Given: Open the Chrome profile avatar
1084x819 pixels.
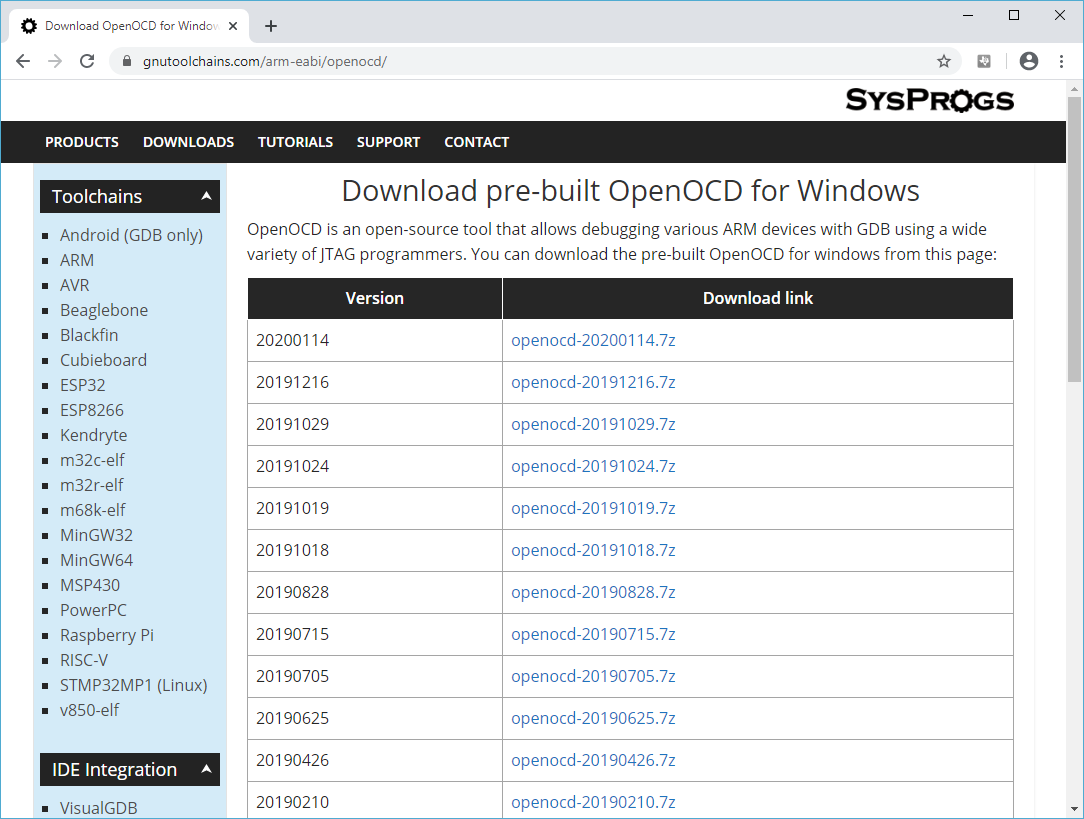Looking at the screenshot, I should [x=1028, y=61].
